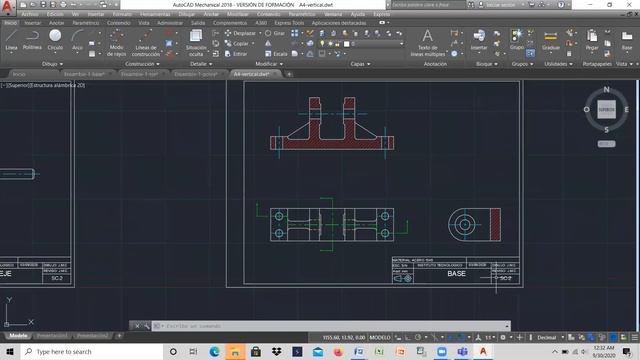Choose the Desplazar (move) tool
Image resolution: width=640 pixels, height=360 pixels.
[240, 33]
